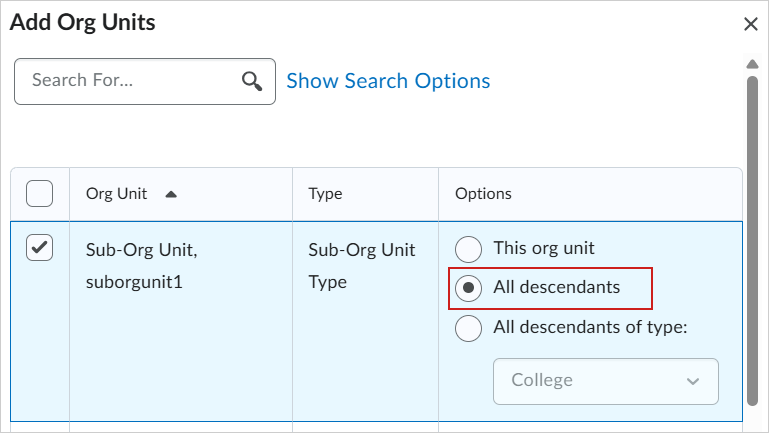The width and height of the screenshot is (769, 433).
Task: Click the Options column header
Action: [x=483, y=194]
